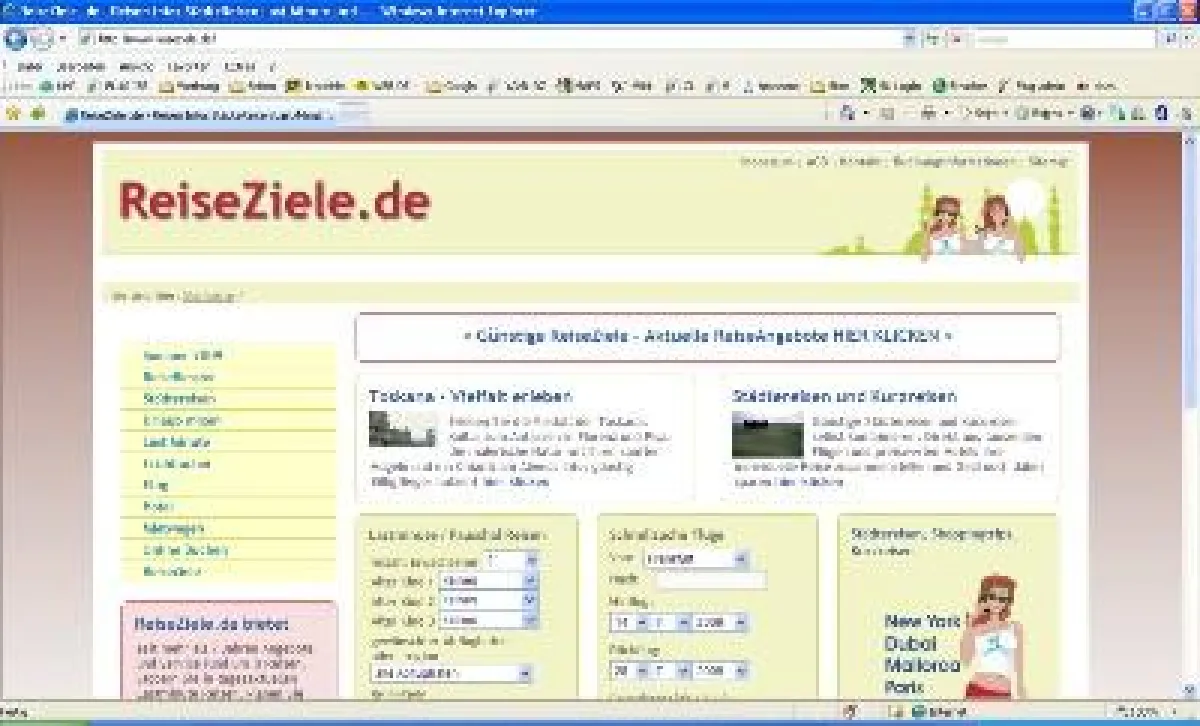The width and height of the screenshot is (1200, 726).
Task: Expand the Abflughäfen airport dropdown
Action: pos(524,671)
